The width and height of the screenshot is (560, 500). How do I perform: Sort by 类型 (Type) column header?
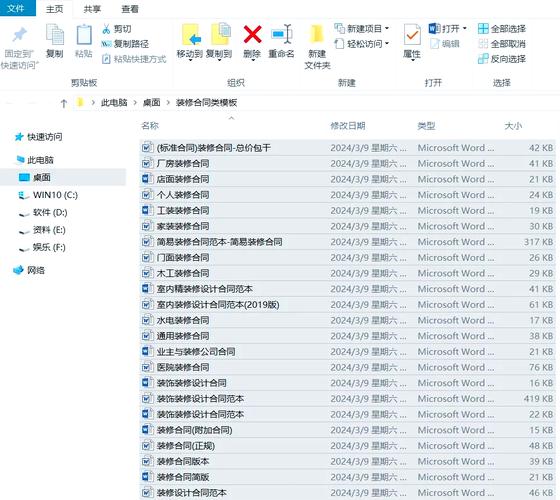[x=426, y=126]
